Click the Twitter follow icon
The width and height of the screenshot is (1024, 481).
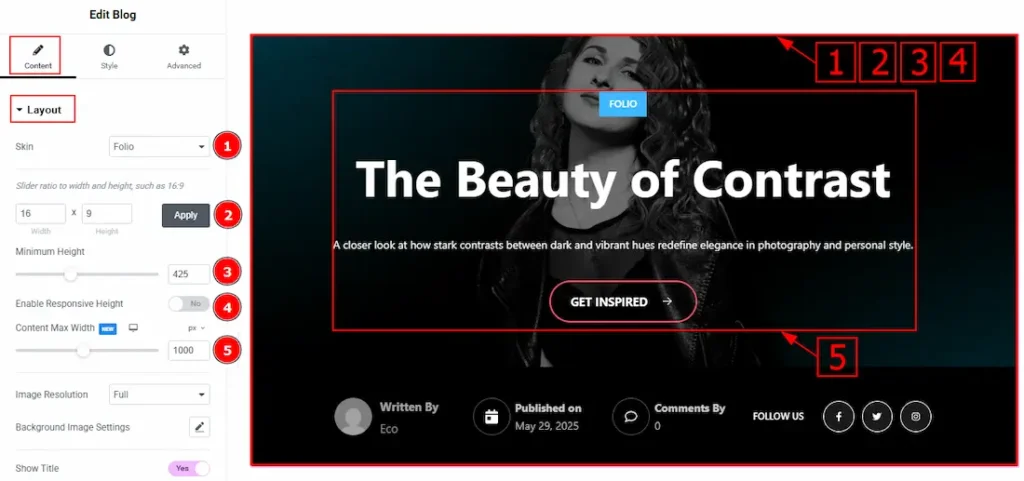[x=877, y=417]
